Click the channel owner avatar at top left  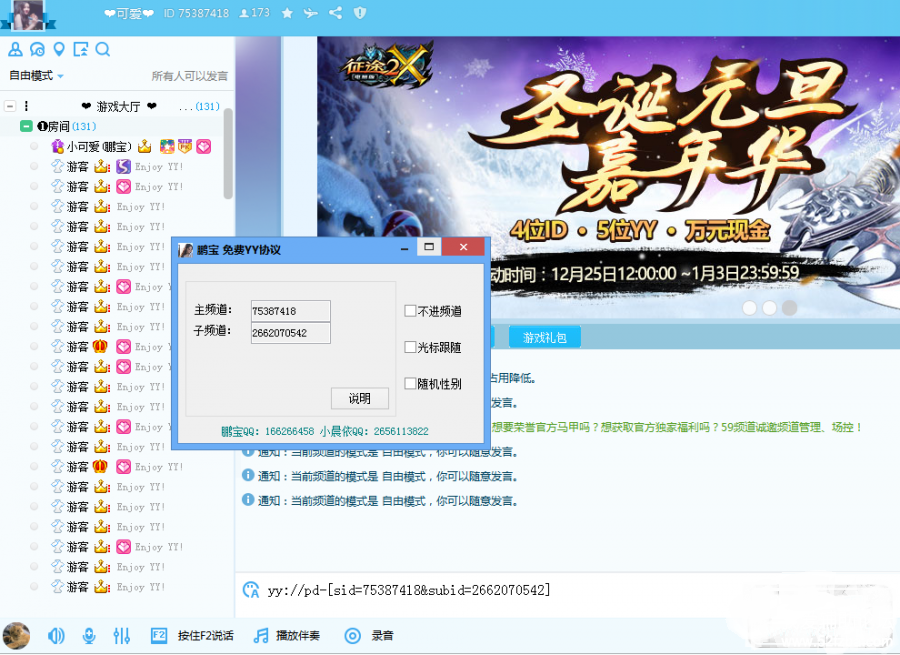click(x=28, y=15)
